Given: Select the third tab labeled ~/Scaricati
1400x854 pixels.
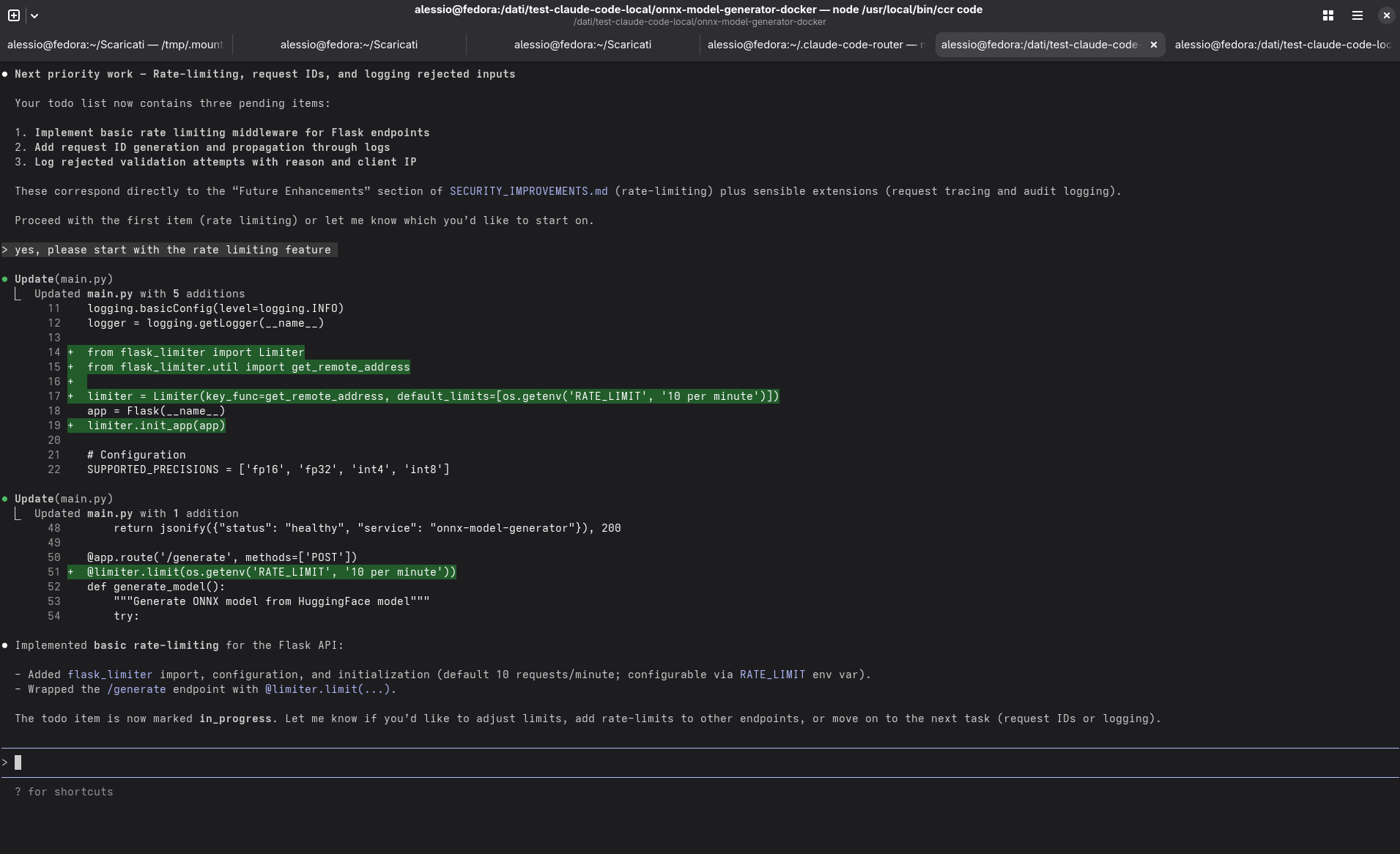Looking at the screenshot, I should coord(582,45).
